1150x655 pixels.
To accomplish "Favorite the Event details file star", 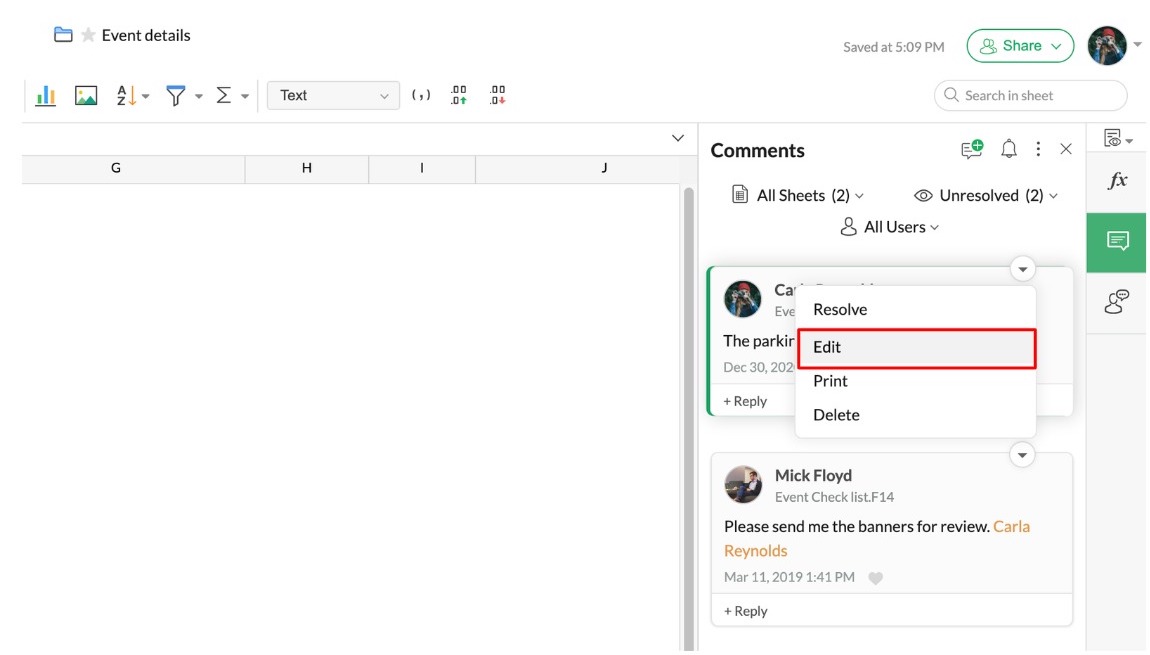I will [x=88, y=36].
